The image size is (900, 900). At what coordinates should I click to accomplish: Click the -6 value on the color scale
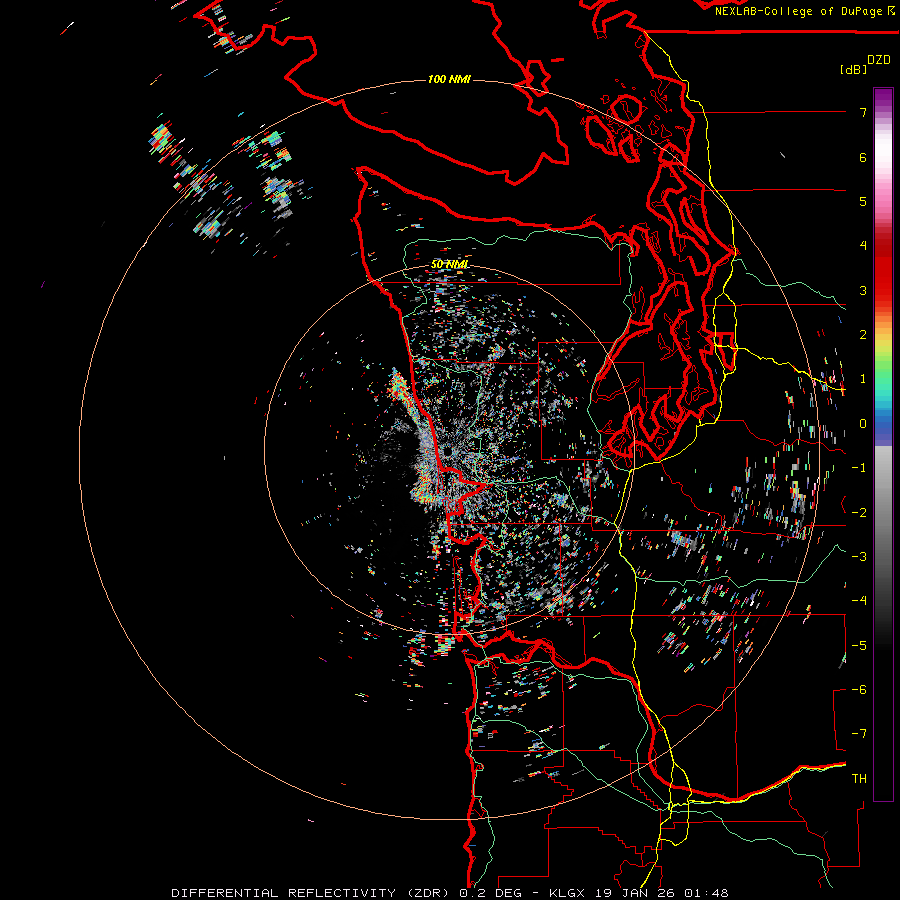tap(859, 689)
